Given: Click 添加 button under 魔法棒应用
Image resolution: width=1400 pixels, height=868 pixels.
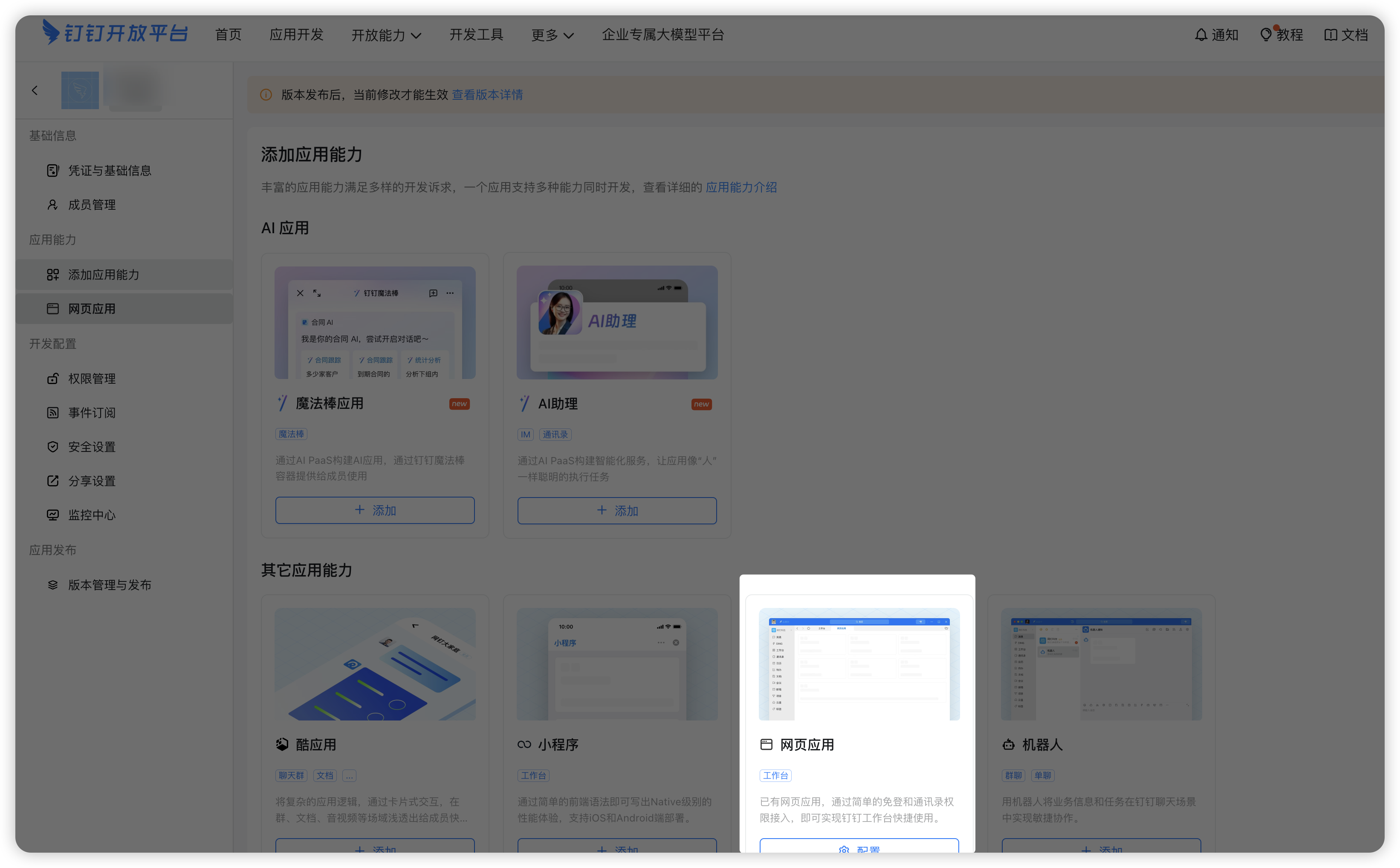Looking at the screenshot, I should point(375,510).
